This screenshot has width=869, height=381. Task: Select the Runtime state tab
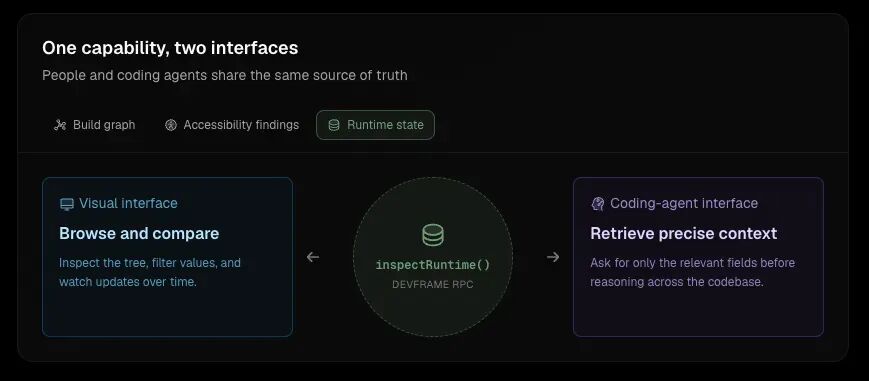(x=375, y=125)
